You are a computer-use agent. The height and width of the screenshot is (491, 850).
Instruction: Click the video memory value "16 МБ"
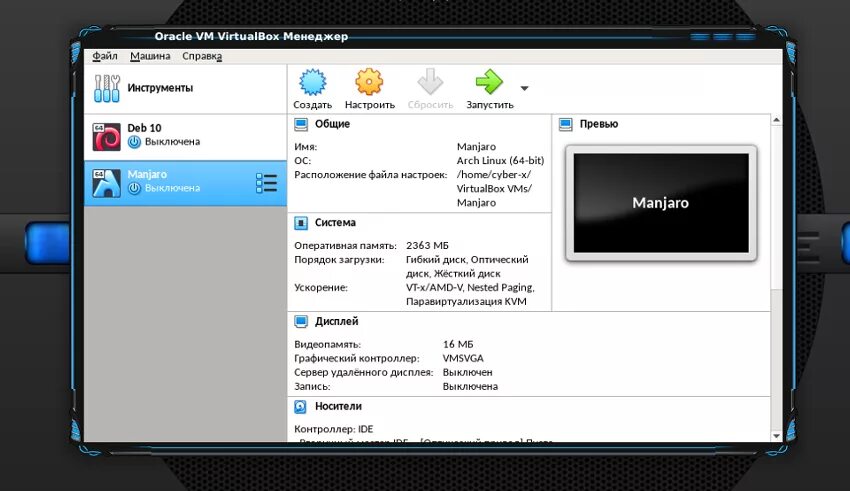pyautogui.click(x=458, y=344)
